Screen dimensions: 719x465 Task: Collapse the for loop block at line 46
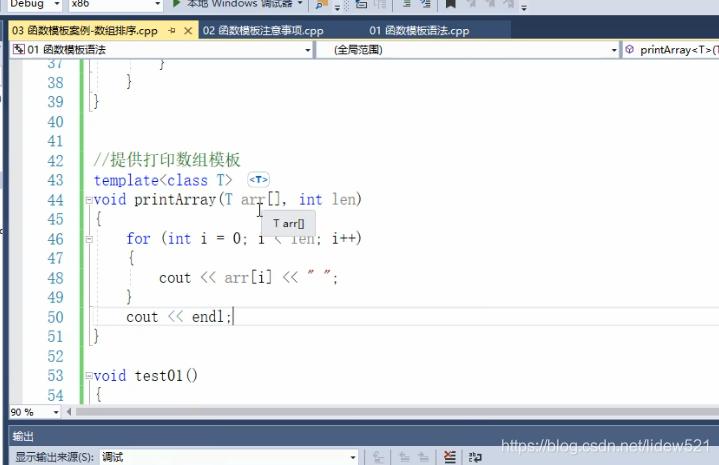[89, 239]
